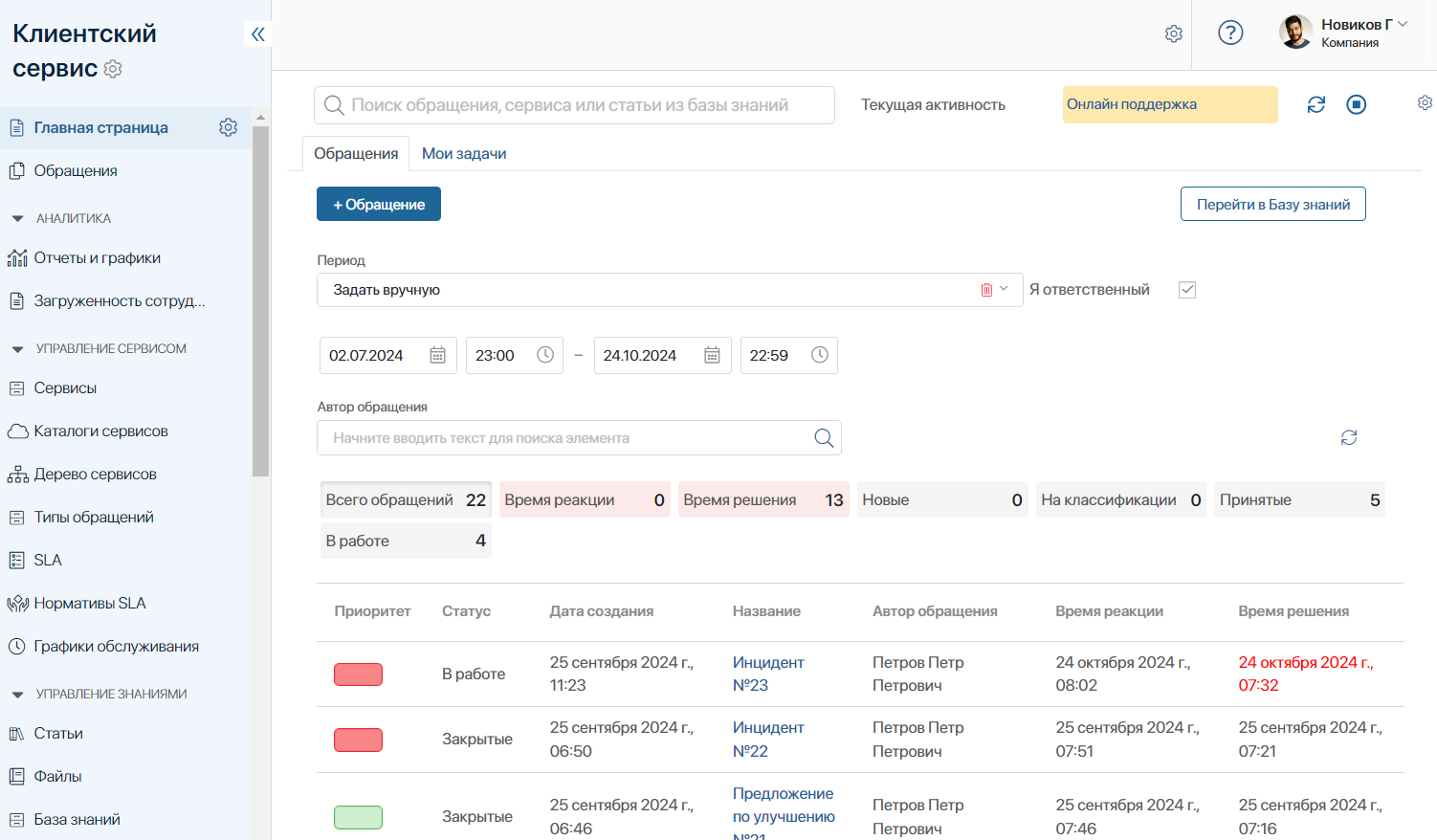1437x840 pixels.
Task: Click the stop activity icon next to Онлайн поддержка
Action: point(1356,105)
